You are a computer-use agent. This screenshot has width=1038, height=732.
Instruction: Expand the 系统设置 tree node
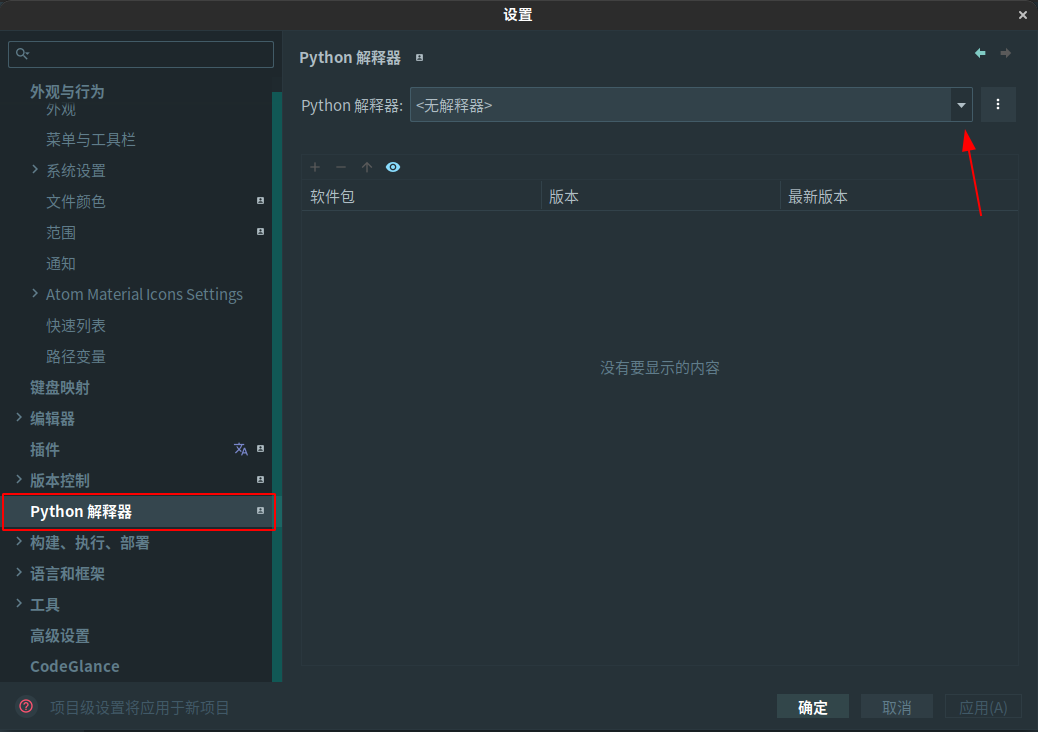click(36, 170)
